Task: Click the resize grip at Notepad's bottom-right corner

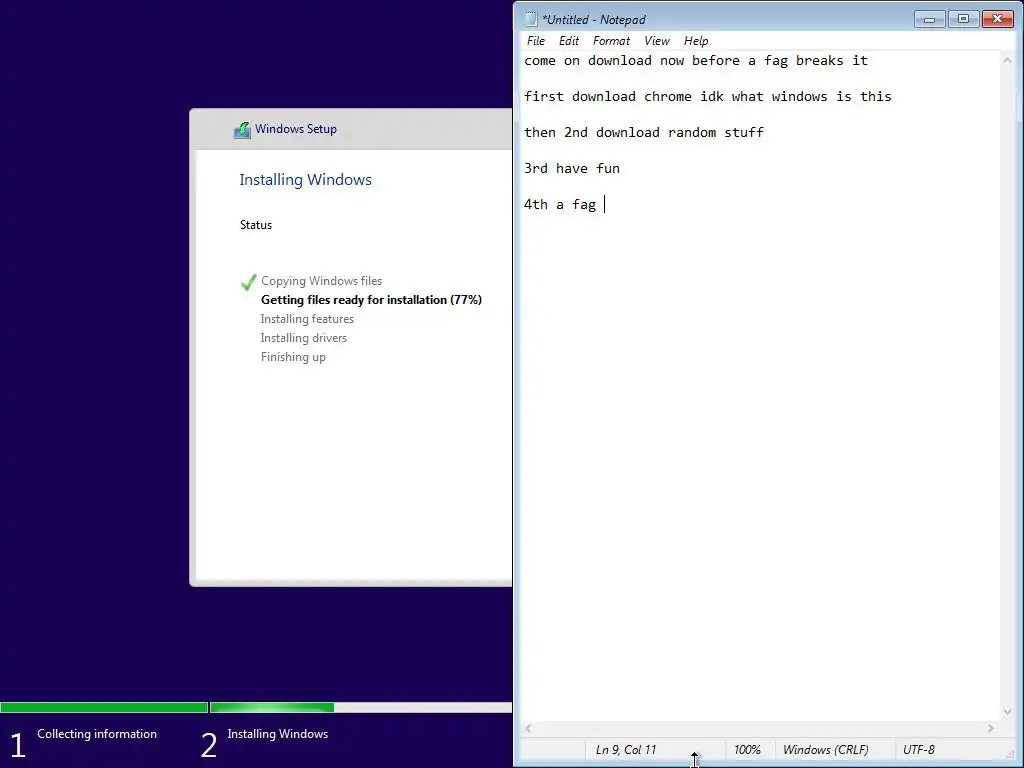Action: click(x=1010, y=756)
